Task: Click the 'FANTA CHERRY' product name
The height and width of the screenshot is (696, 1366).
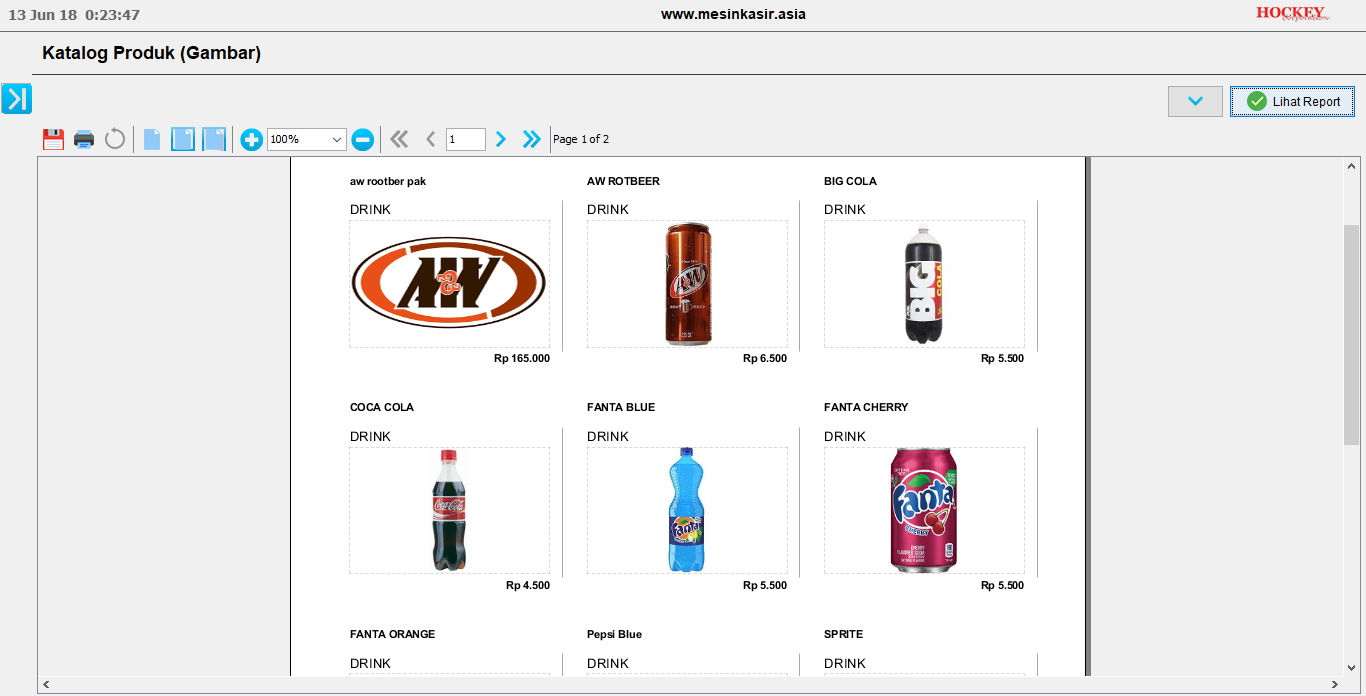Action: coord(866,407)
